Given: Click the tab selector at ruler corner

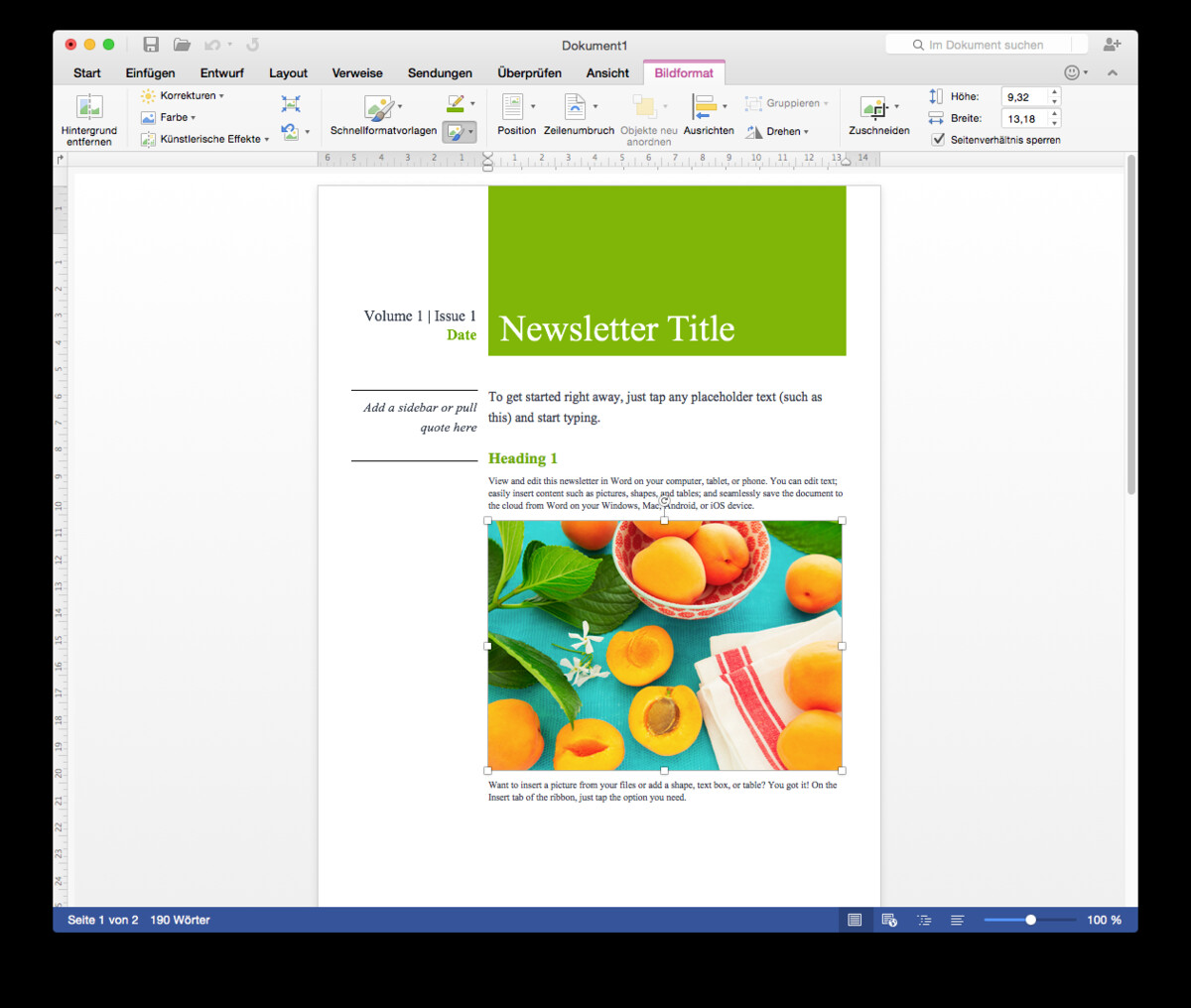Looking at the screenshot, I should [x=61, y=159].
